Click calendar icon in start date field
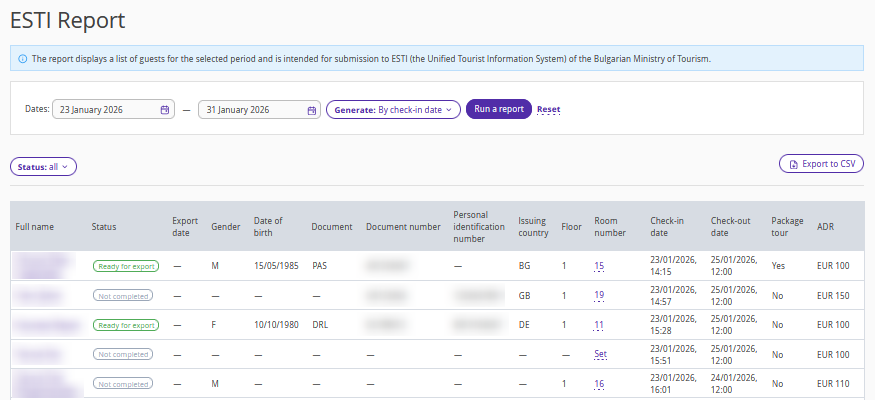Image resolution: width=875 pixels, height=400 pixels. [x=165, y=110]
